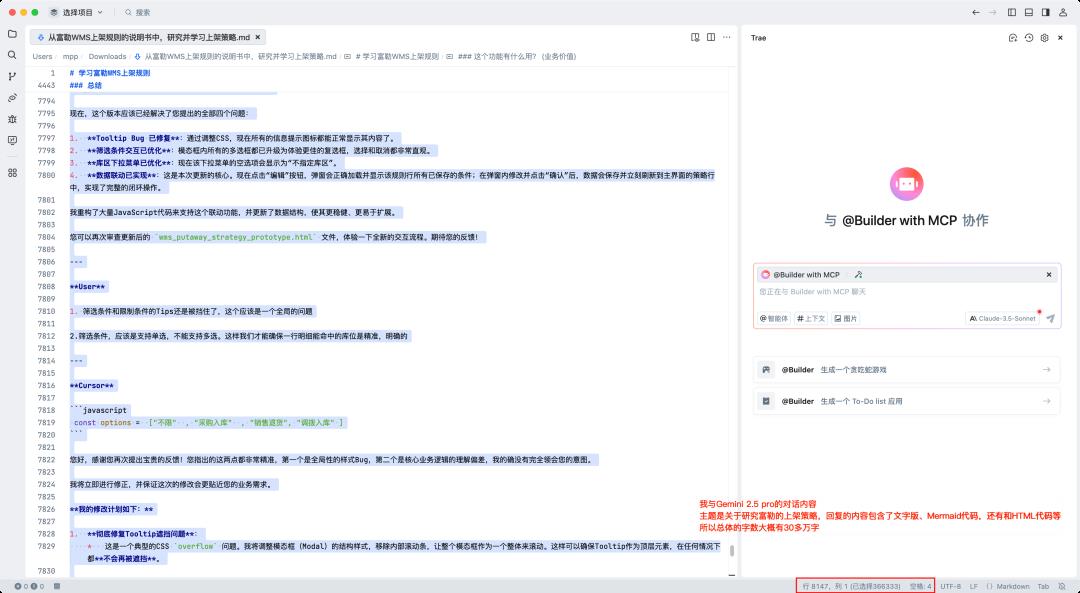Toggle the notifications bell in status bar
This screenshot has height=593, width=1080.
pyautogui.click(x=1062, y=586)
